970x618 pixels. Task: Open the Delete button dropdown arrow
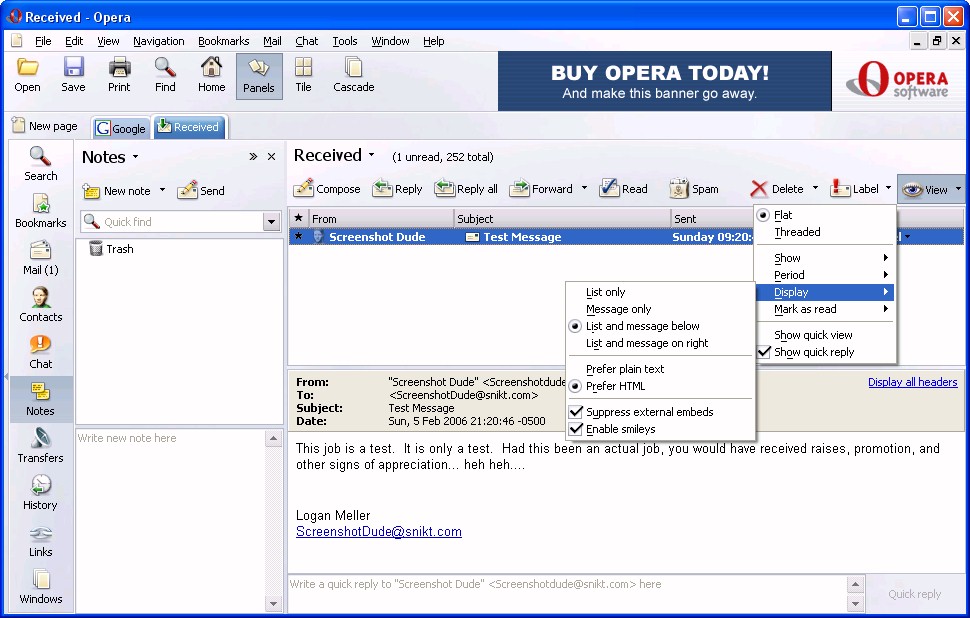coord(815,188)
